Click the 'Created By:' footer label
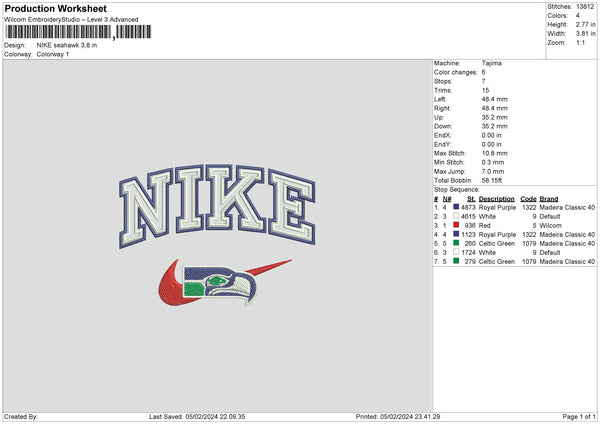Screen dimensions: 600x424 [21, 417]
